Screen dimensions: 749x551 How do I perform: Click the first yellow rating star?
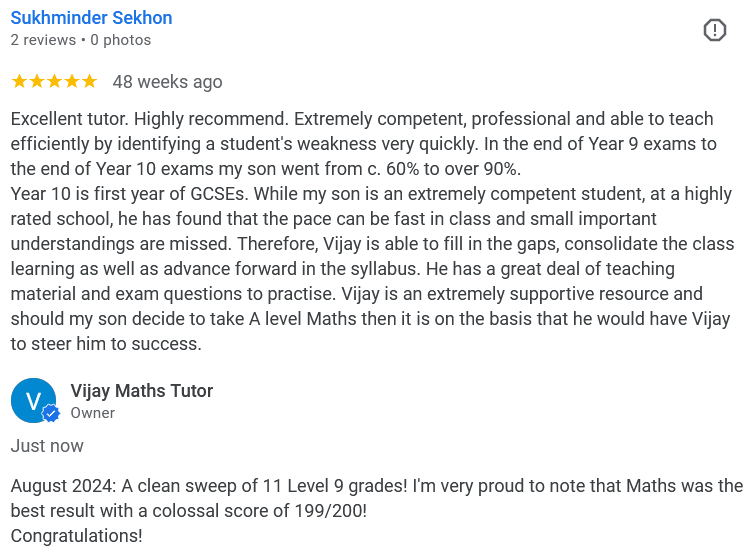click(x=19, y=81)
